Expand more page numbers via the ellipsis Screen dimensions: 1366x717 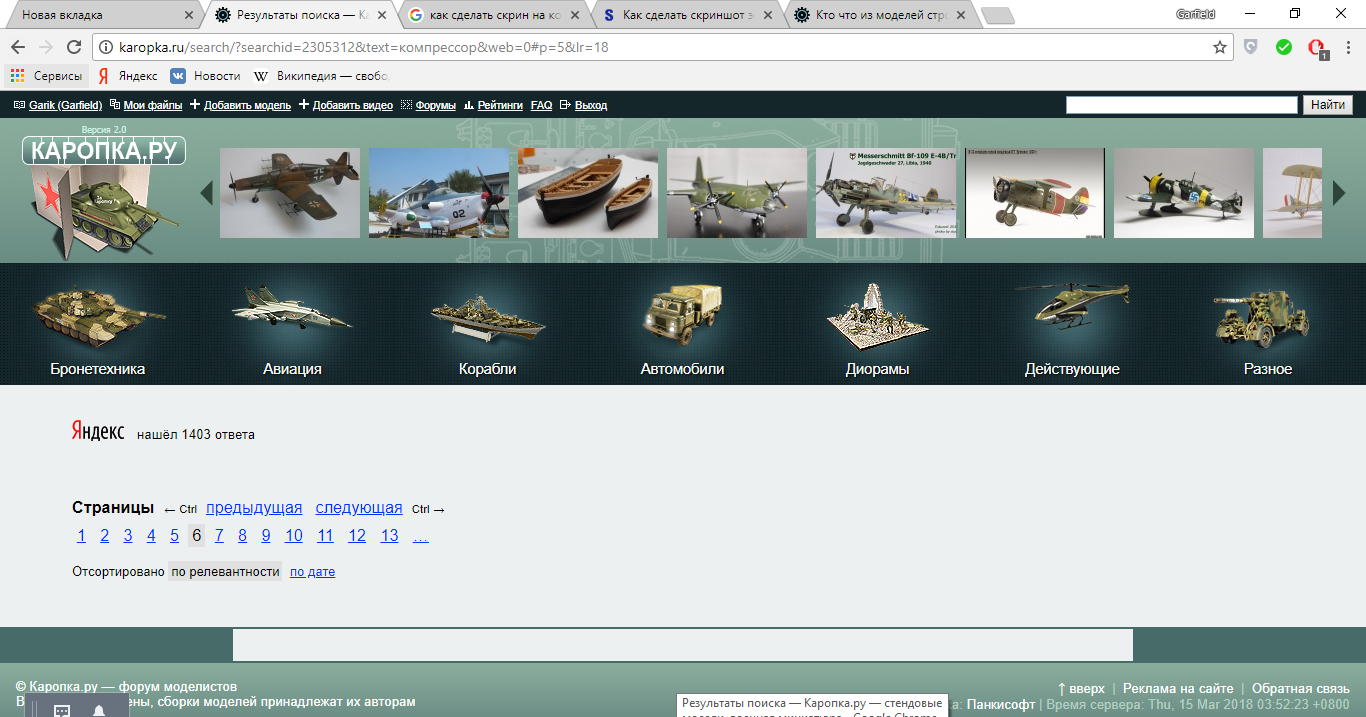pos(420,536)
